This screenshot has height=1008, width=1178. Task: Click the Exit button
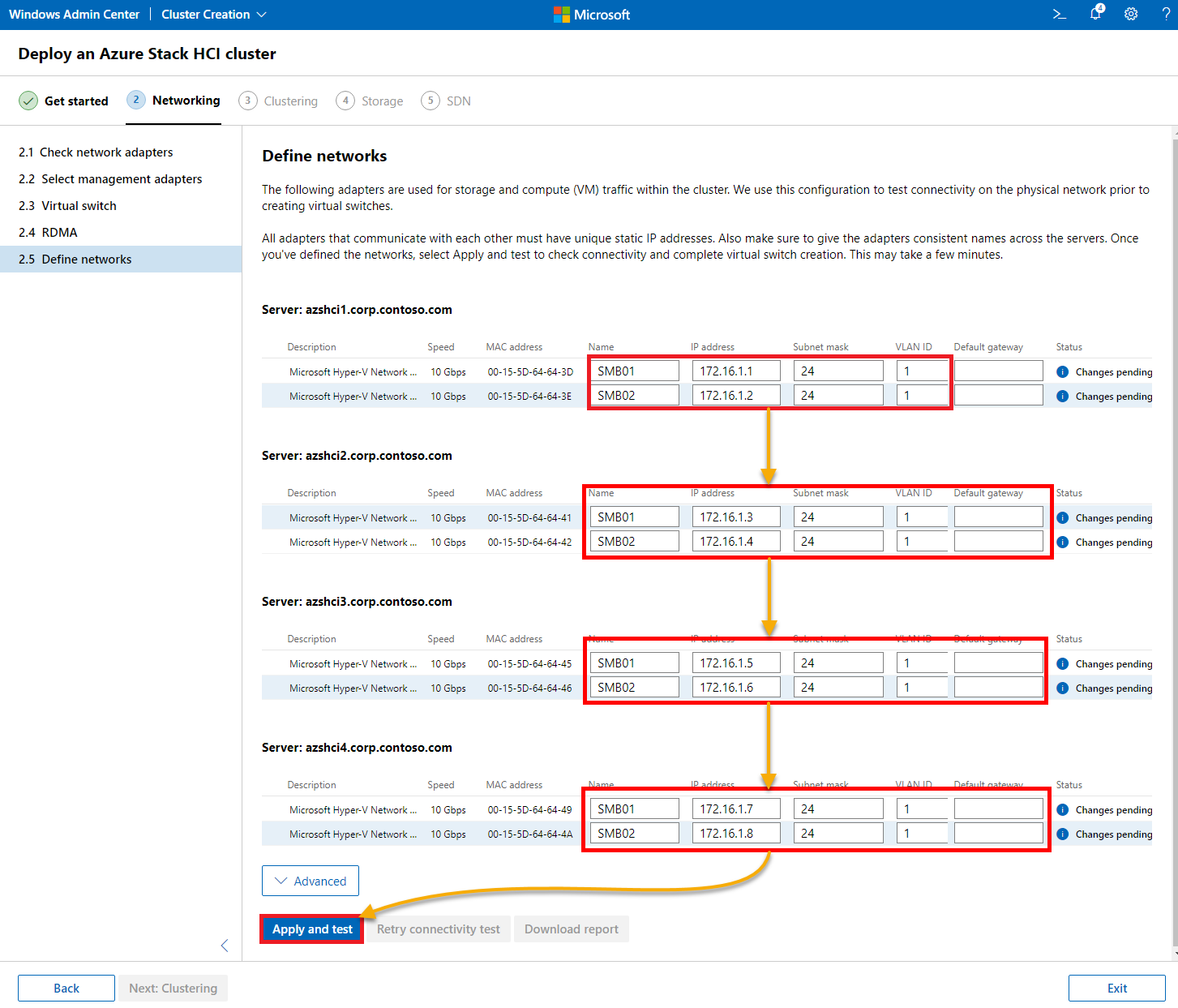pos(1117,988)
